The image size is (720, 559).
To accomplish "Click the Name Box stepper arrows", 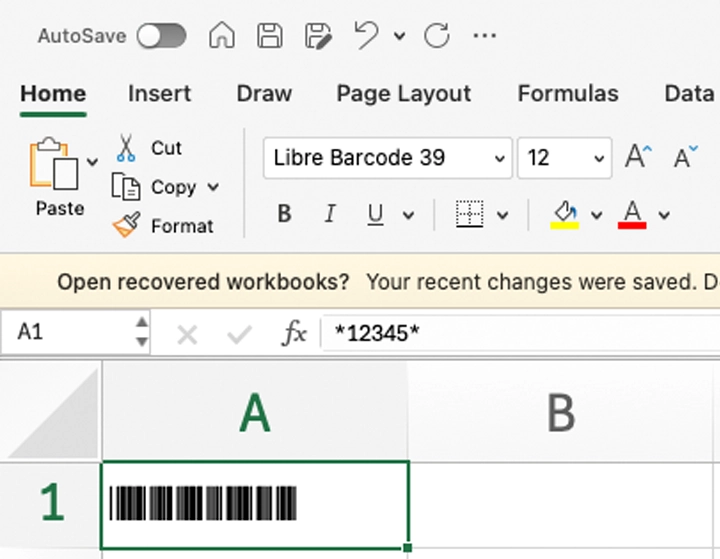I will tap(142, 332).
